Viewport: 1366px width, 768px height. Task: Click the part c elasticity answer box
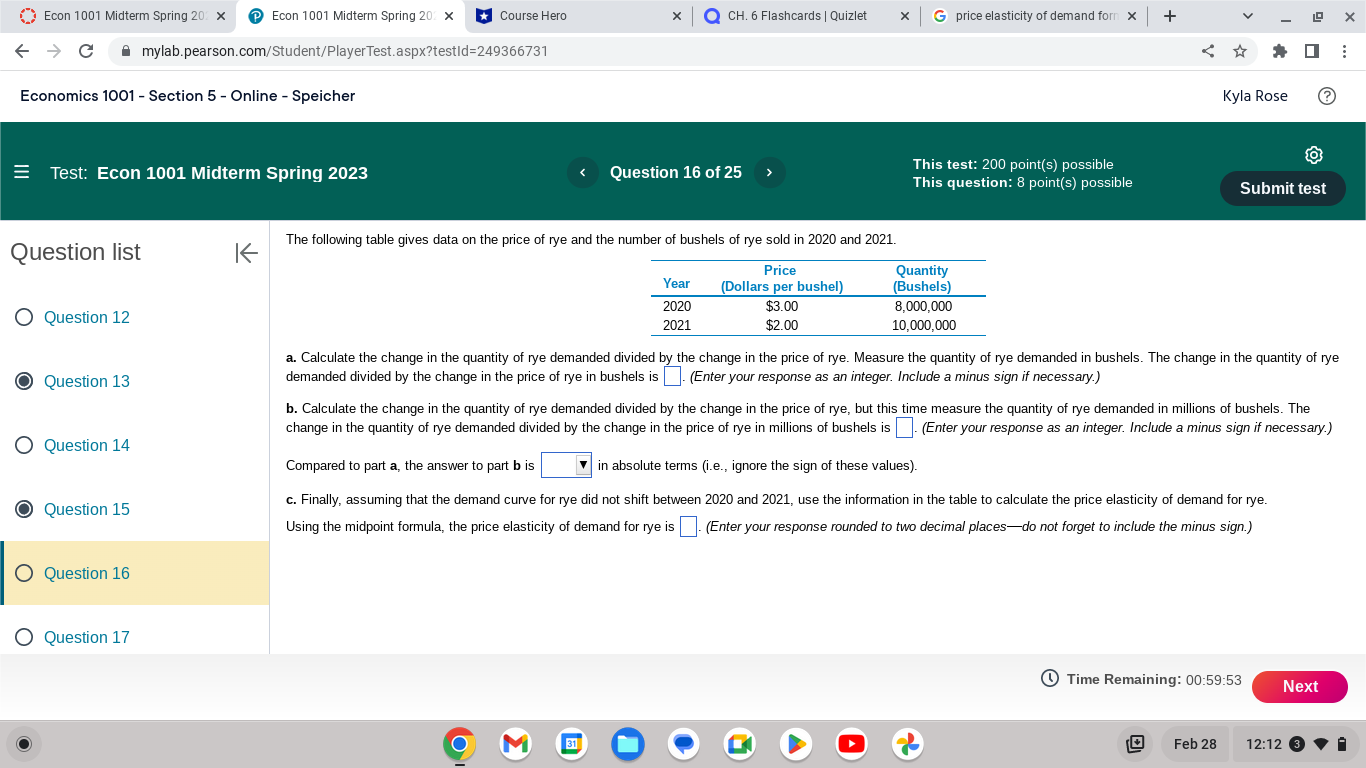(688, 526)
